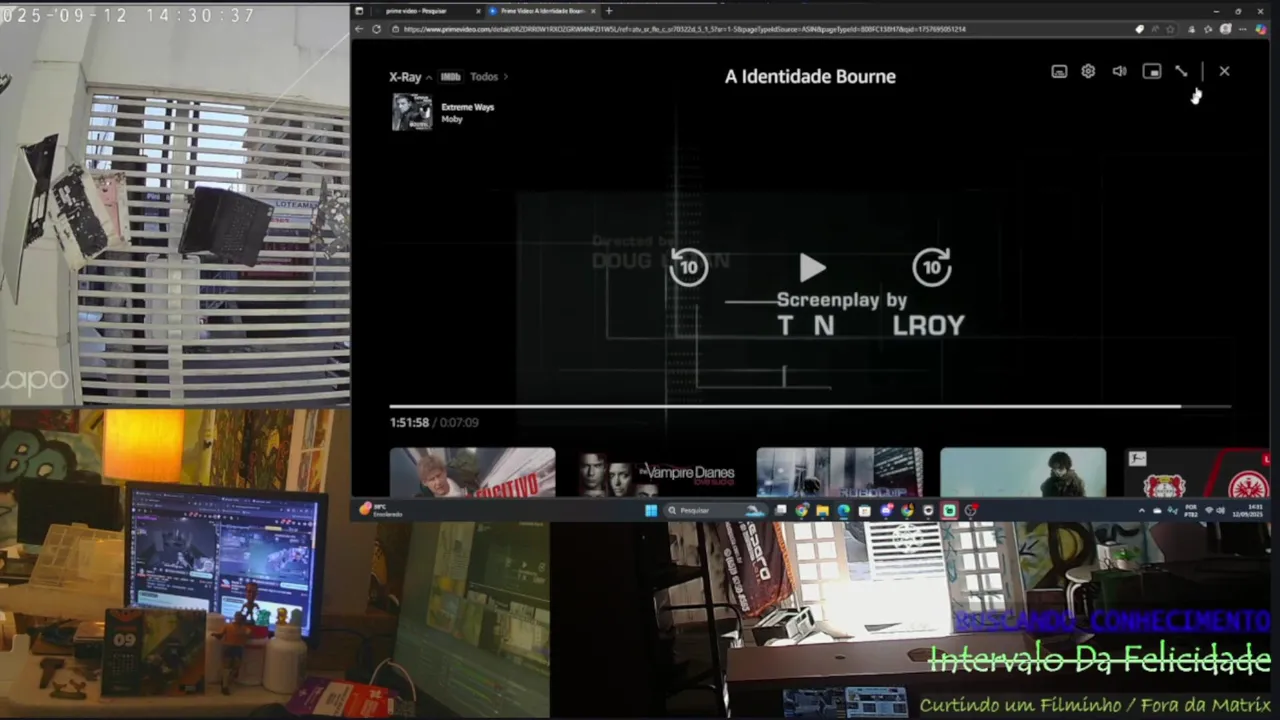The image size is (1280, 720).
Task: Skip forward 10 seconds in the player
Action: [x=932, y=267]
